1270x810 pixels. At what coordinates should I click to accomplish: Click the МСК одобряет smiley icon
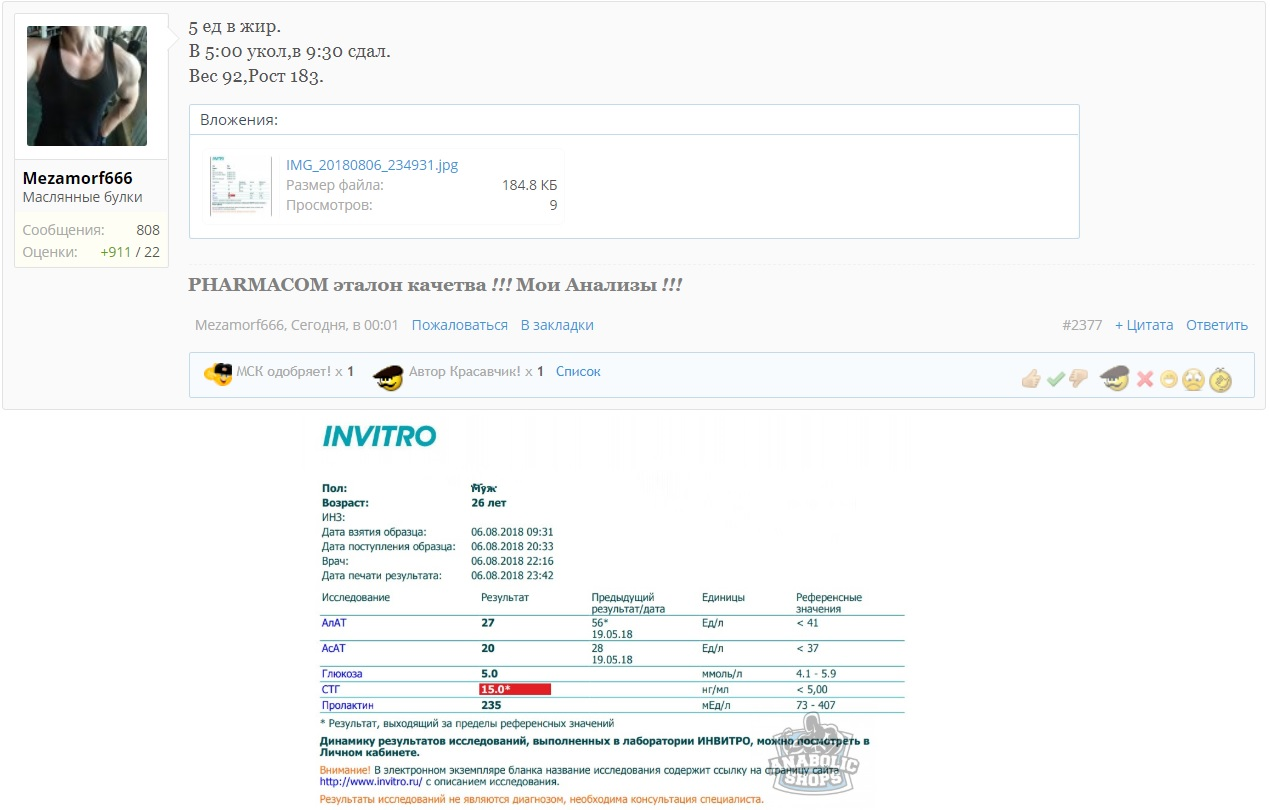217,374
